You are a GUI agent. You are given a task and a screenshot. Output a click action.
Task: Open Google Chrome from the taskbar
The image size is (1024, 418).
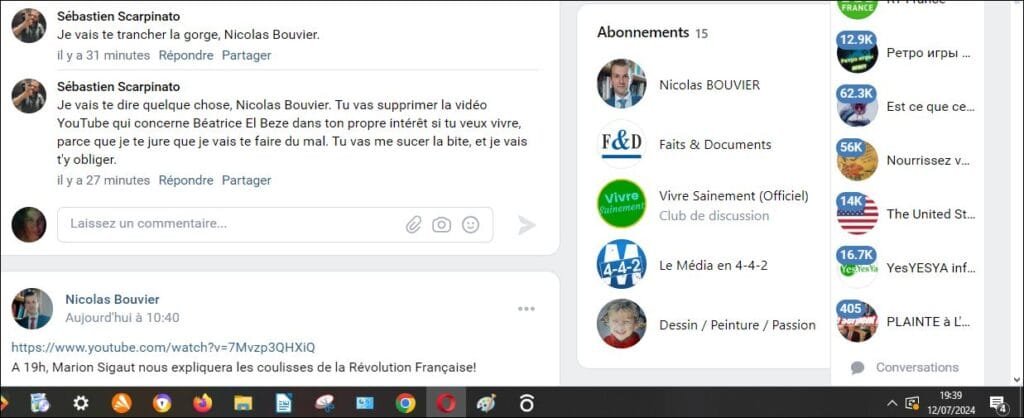(405, 403)
